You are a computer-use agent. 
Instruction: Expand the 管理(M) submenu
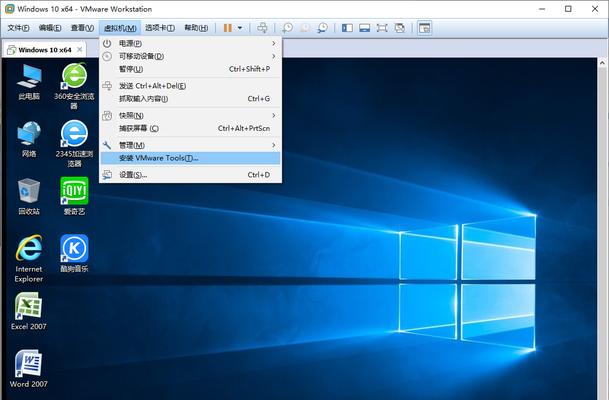click(x=190, y=145)
